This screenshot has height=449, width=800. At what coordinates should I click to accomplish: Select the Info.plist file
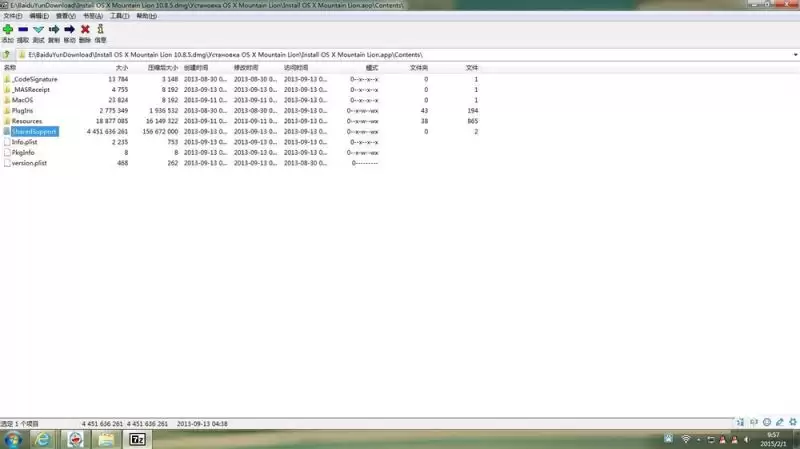tap(24, 142)
